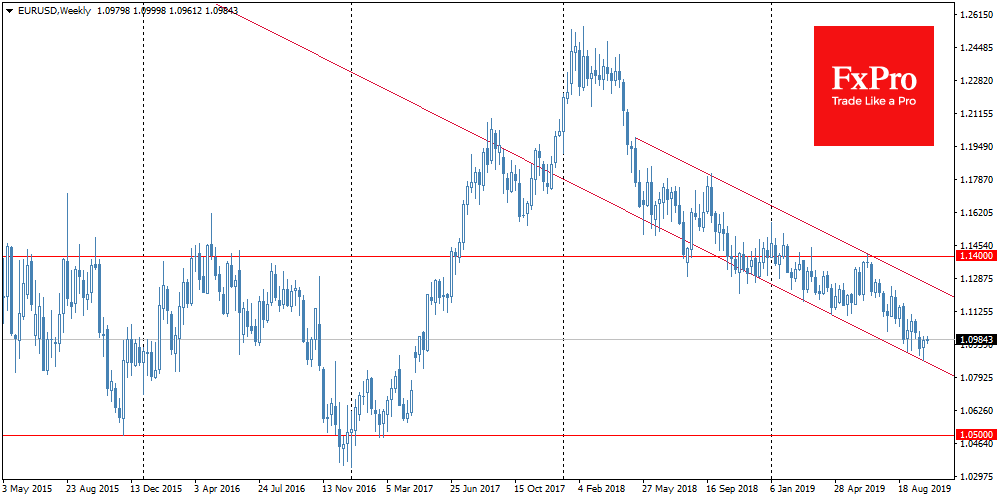Image resolution: width=1000 pixels, height=500 pixels.
Task: Select the red 1.05000 price label
Action: click(x=974, y=435)
